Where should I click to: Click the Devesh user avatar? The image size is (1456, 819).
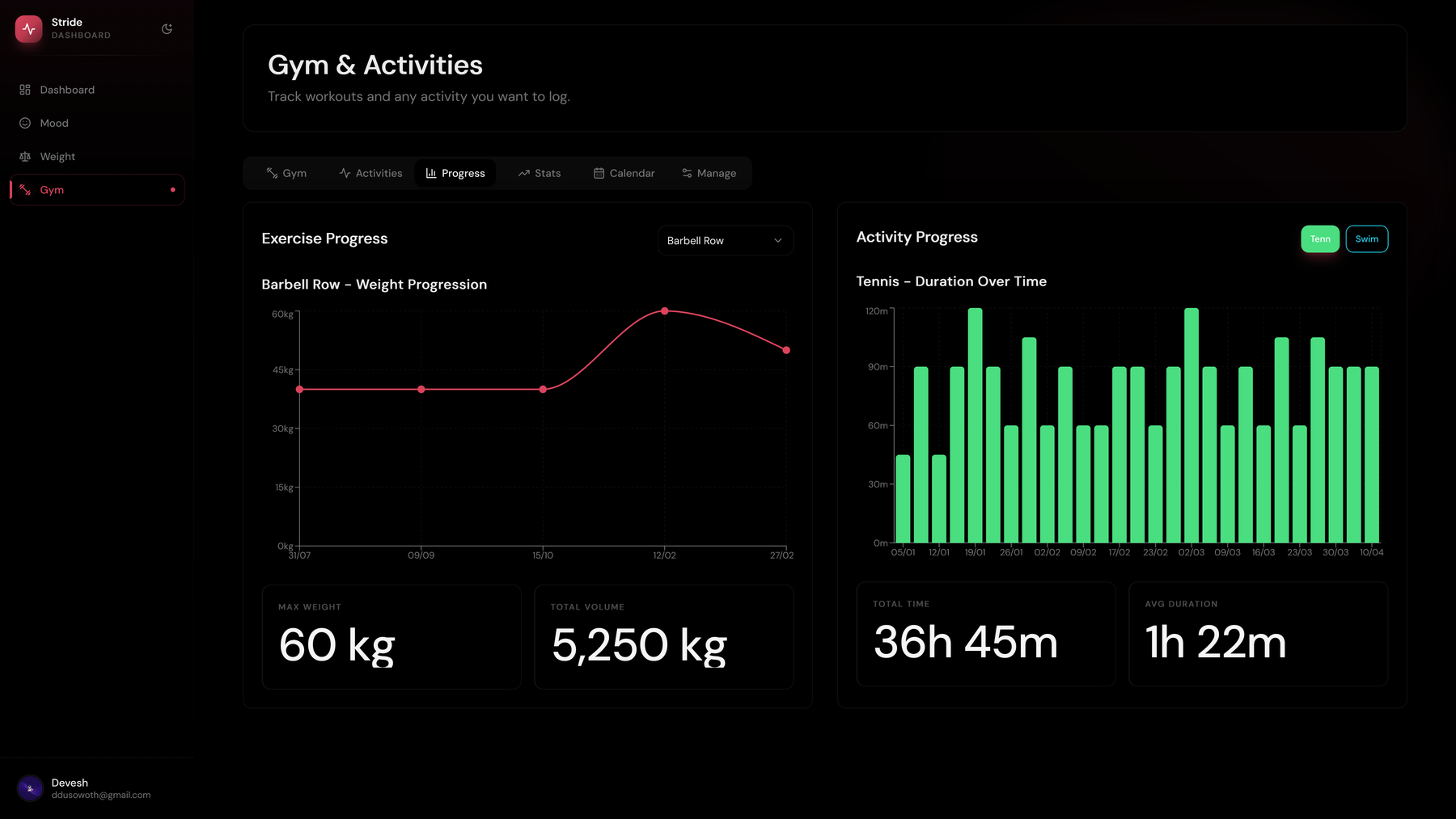coord(30,788)
